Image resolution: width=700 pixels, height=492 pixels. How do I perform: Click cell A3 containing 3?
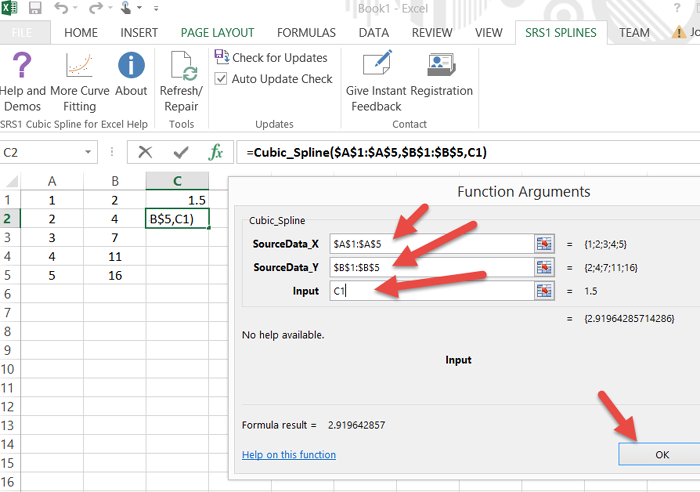(x=52, y=238)
